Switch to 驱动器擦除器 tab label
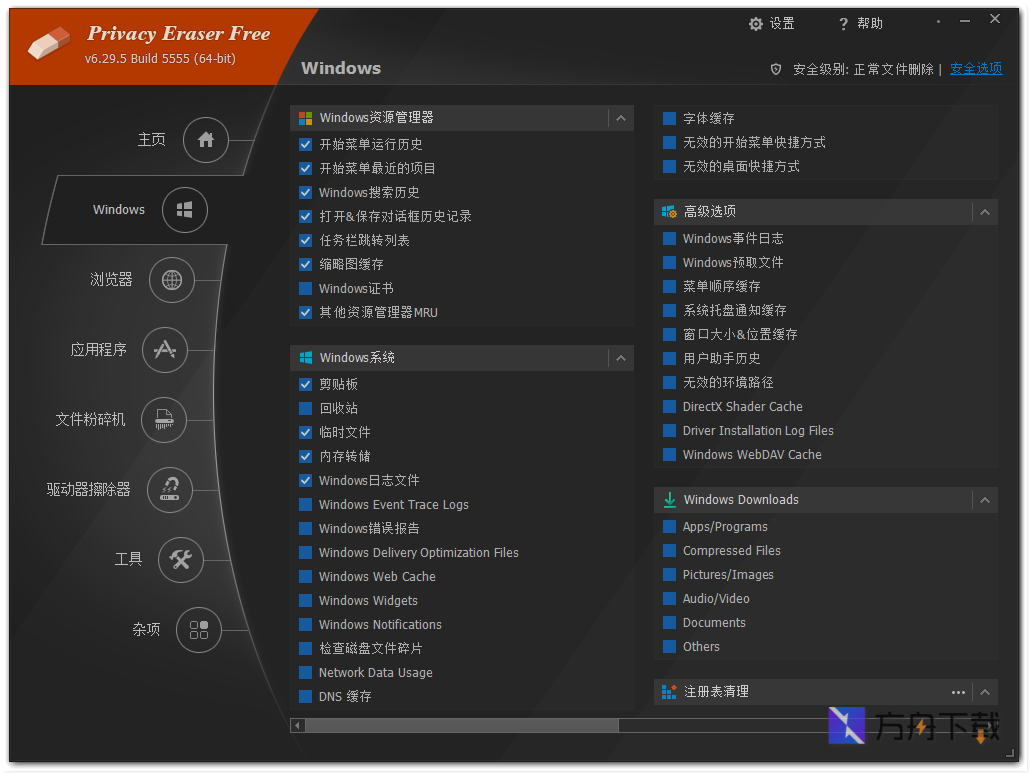This screenshot has width=1031, height=775. pos(88,490)
